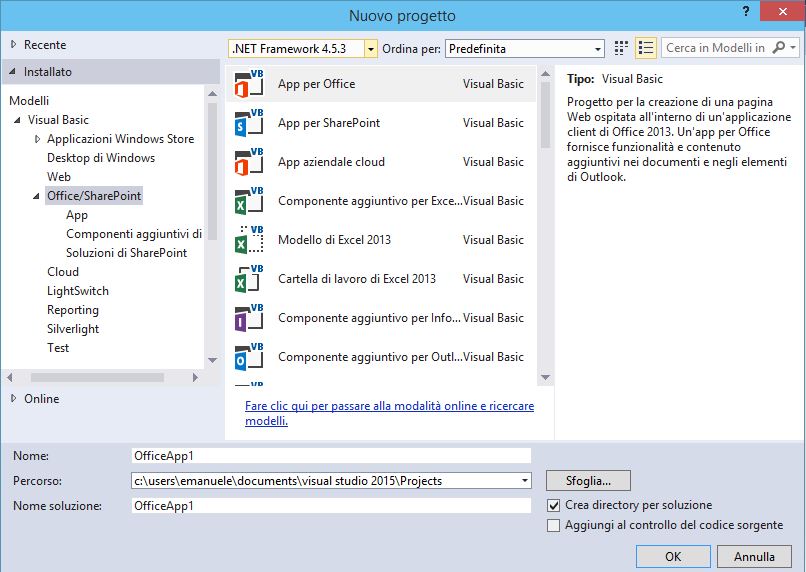The height and width of the screenshot is (572, 806).
Task: Select the Cloud category
Action: (63, 272)
